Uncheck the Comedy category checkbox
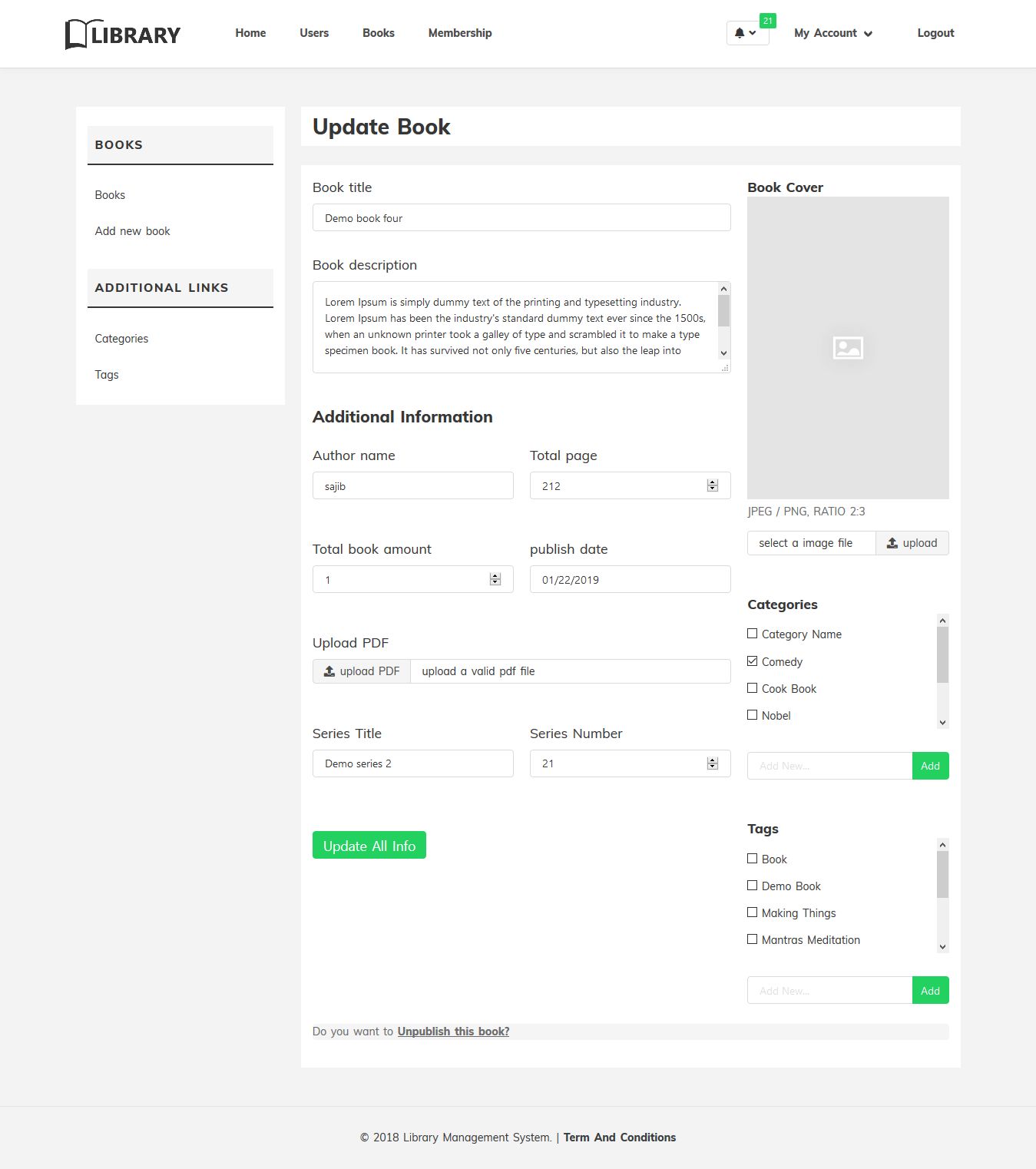1036x1169 pixels. point(753,661)
